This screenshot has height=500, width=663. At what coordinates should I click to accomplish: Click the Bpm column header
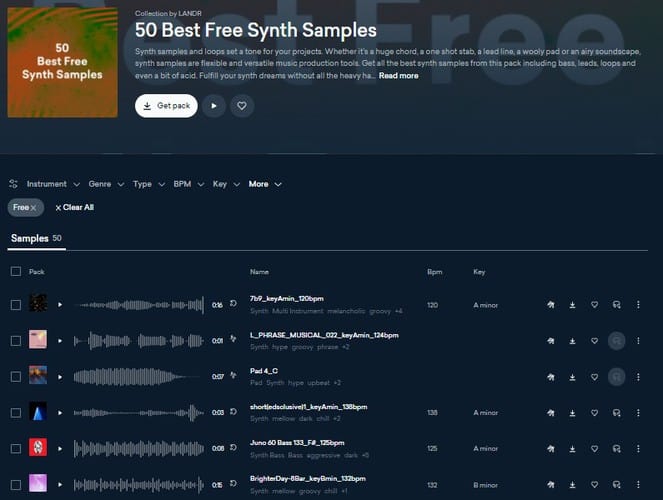pos(434,272)
